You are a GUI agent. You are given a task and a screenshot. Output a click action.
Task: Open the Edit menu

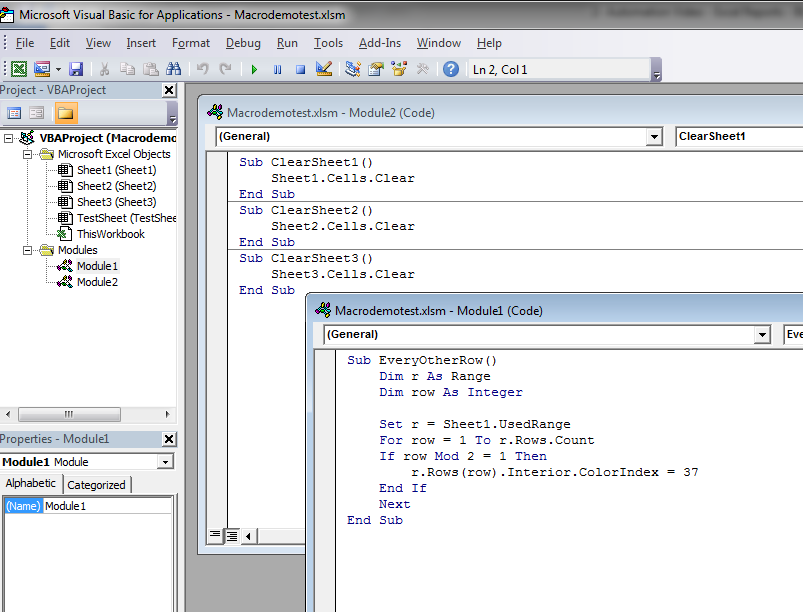coord(59,43)
